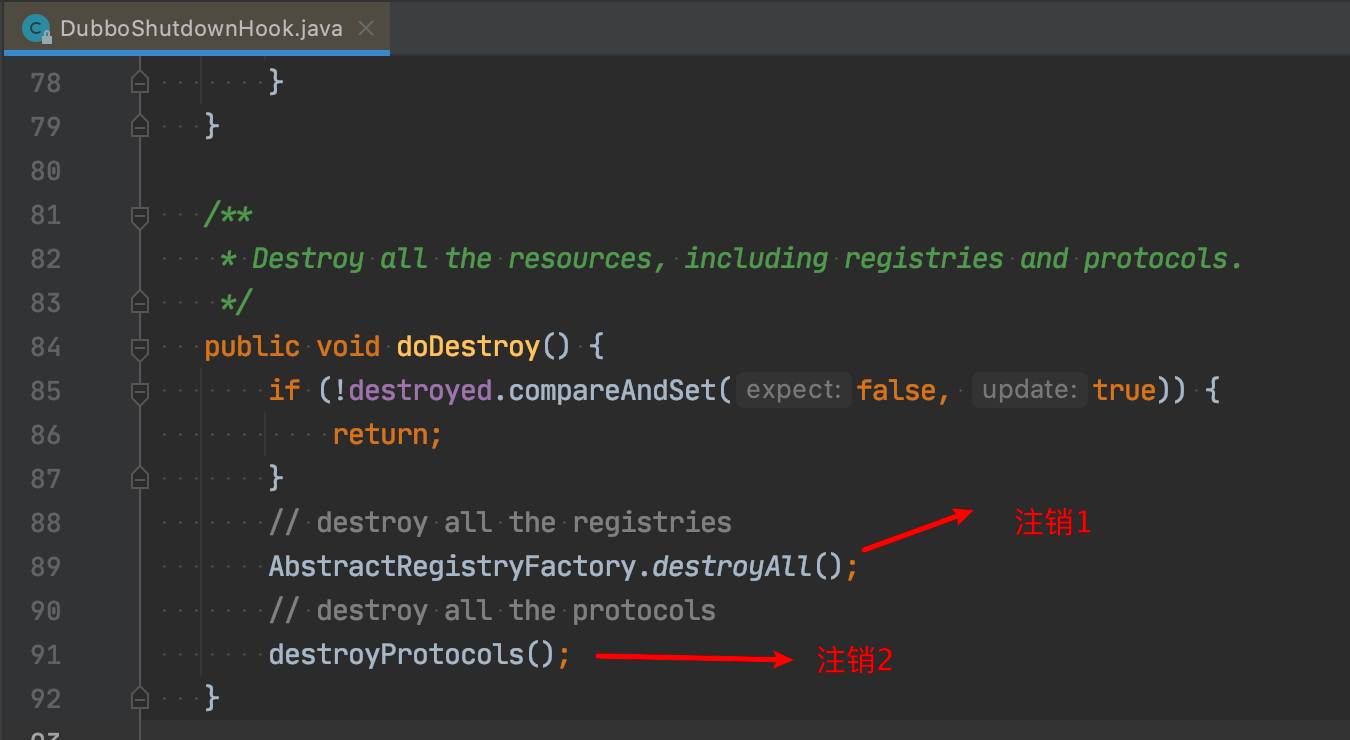This screenshot has height=740, width=1350.
Task: Click the destroyed field reference
Action: (420, 391)
